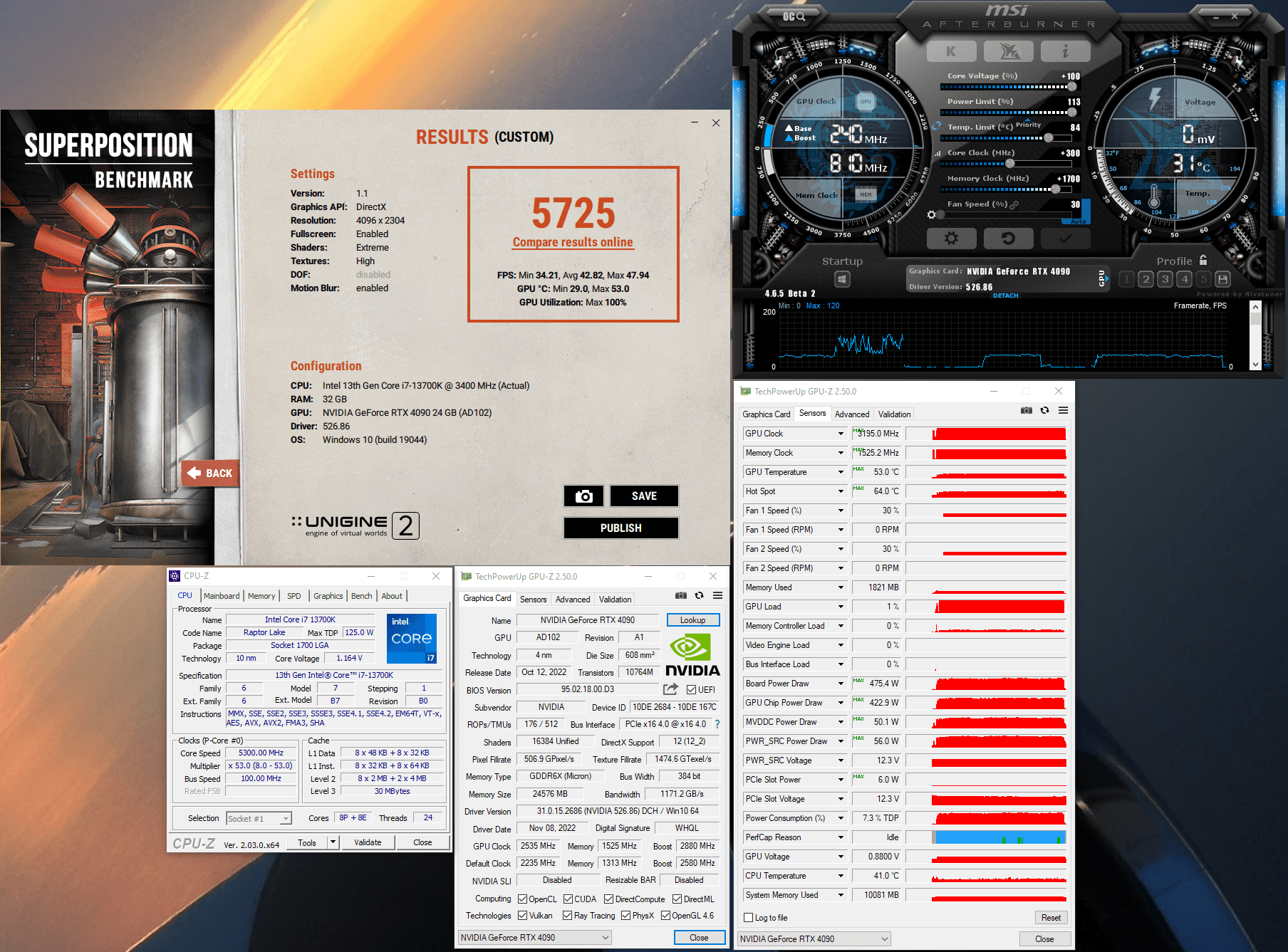
Task: Export BIOS with the share icon in GPU-Z
Action: pos(670,689)
